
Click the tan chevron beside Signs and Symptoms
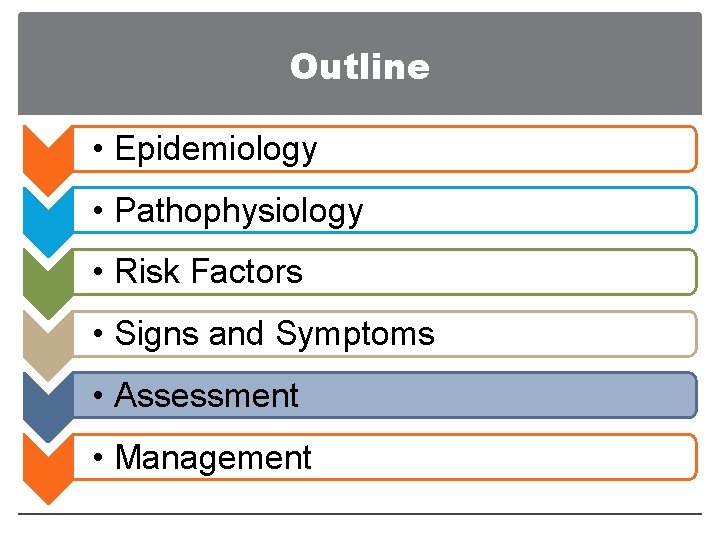point(46,335)
